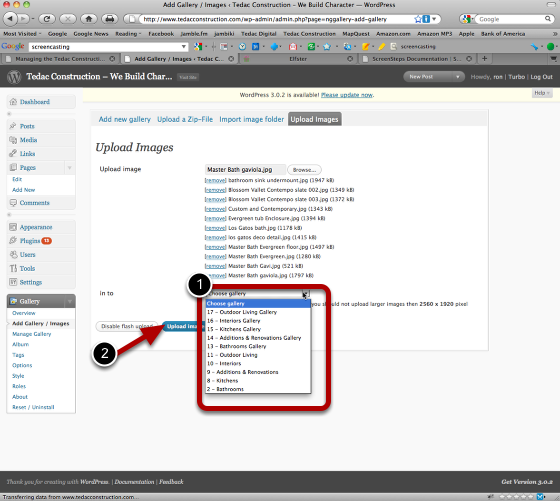Click the Log Out link
This screenshot has width=560, height=501.
[x=541, y=77]
